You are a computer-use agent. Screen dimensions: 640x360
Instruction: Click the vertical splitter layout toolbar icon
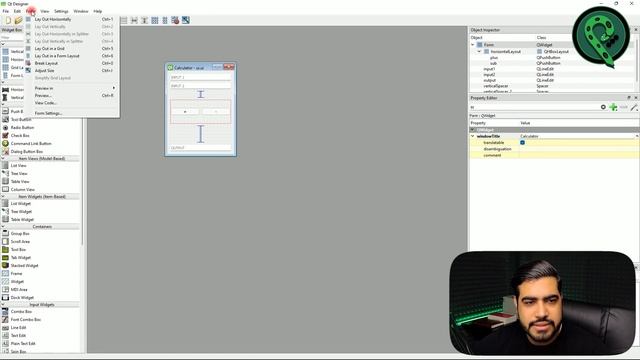click(x=144, y=20)
